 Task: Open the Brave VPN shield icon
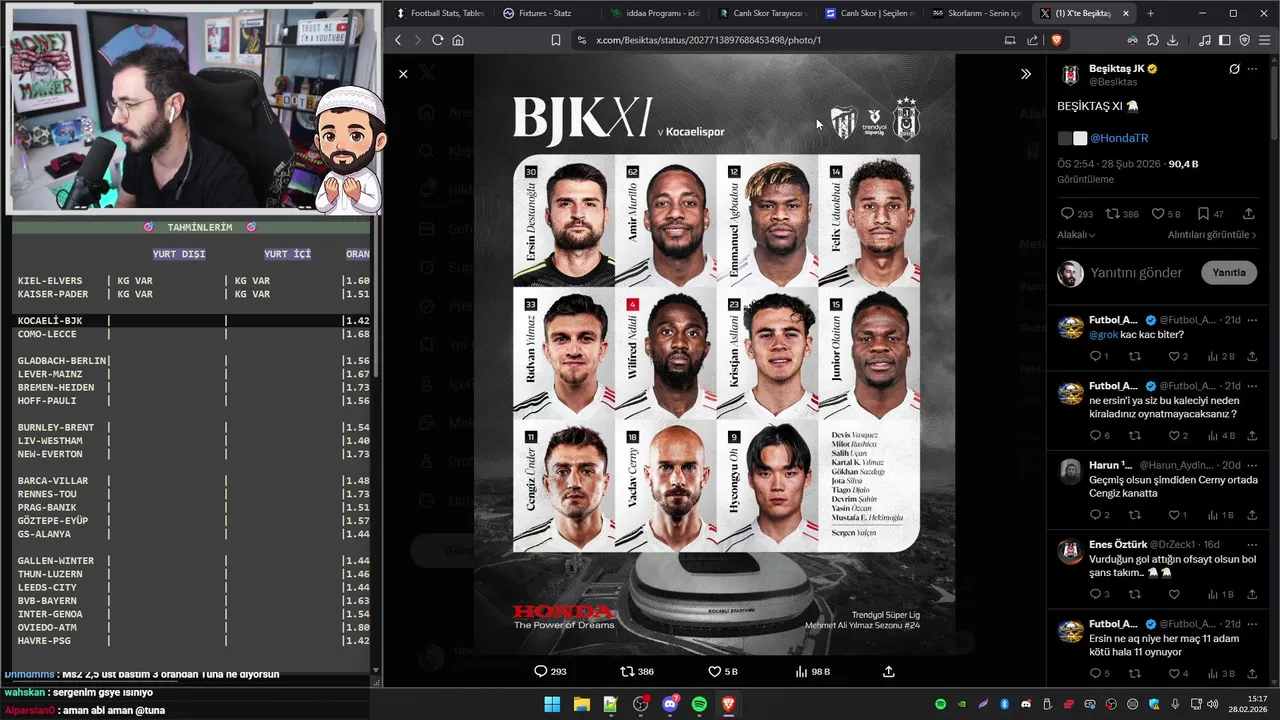(x=1245, y=40)
